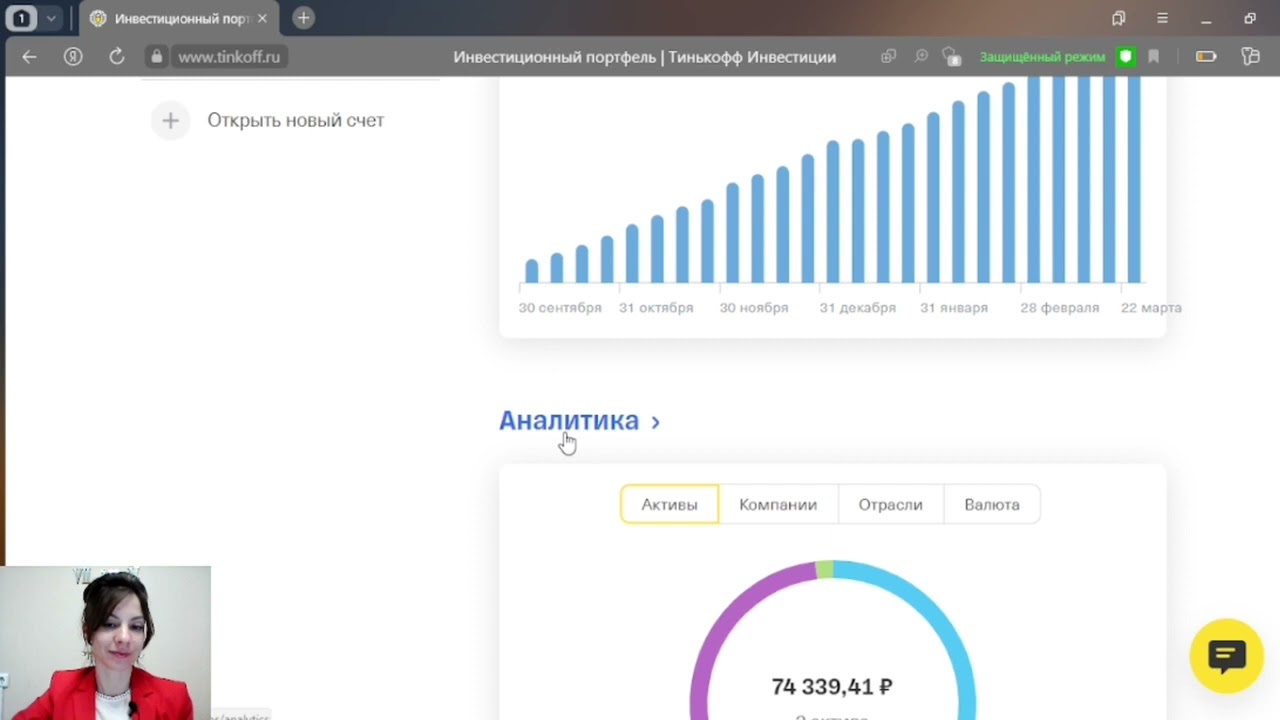Click the 30 сентября axis label
The height and width of the screenshot is (720, 1280).
point(560,308)
